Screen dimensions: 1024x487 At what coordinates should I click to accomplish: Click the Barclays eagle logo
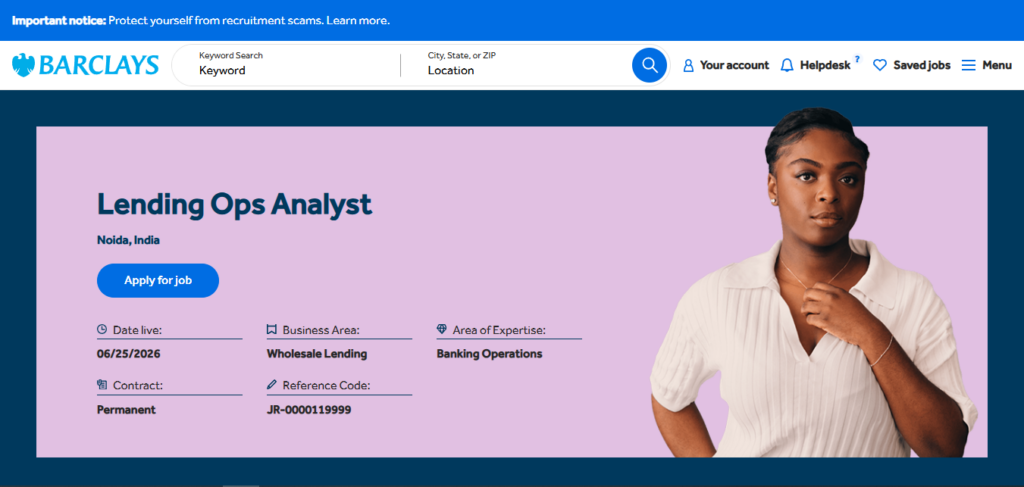[24, 65]
